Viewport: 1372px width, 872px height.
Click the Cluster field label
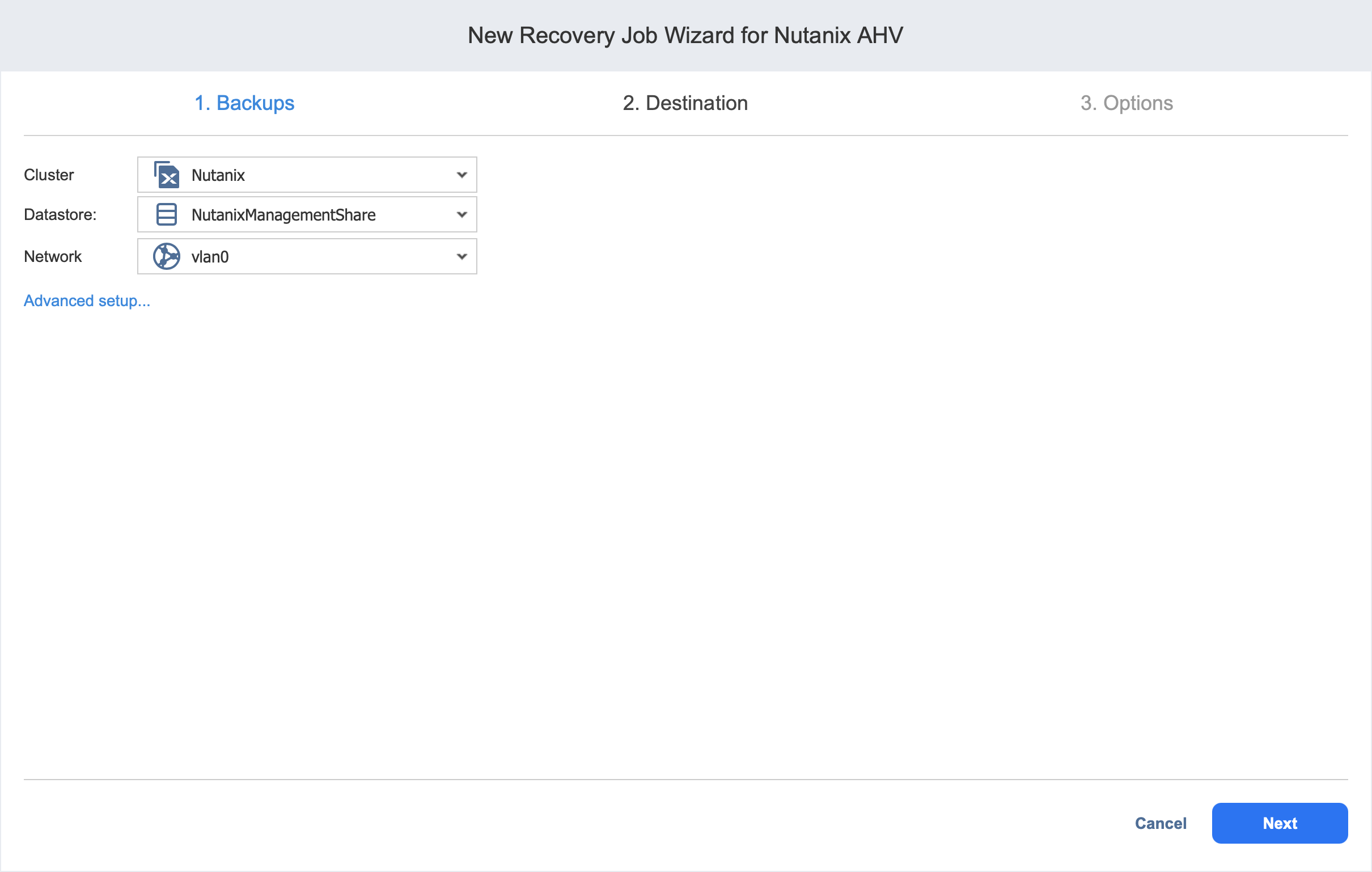[48, 175]
